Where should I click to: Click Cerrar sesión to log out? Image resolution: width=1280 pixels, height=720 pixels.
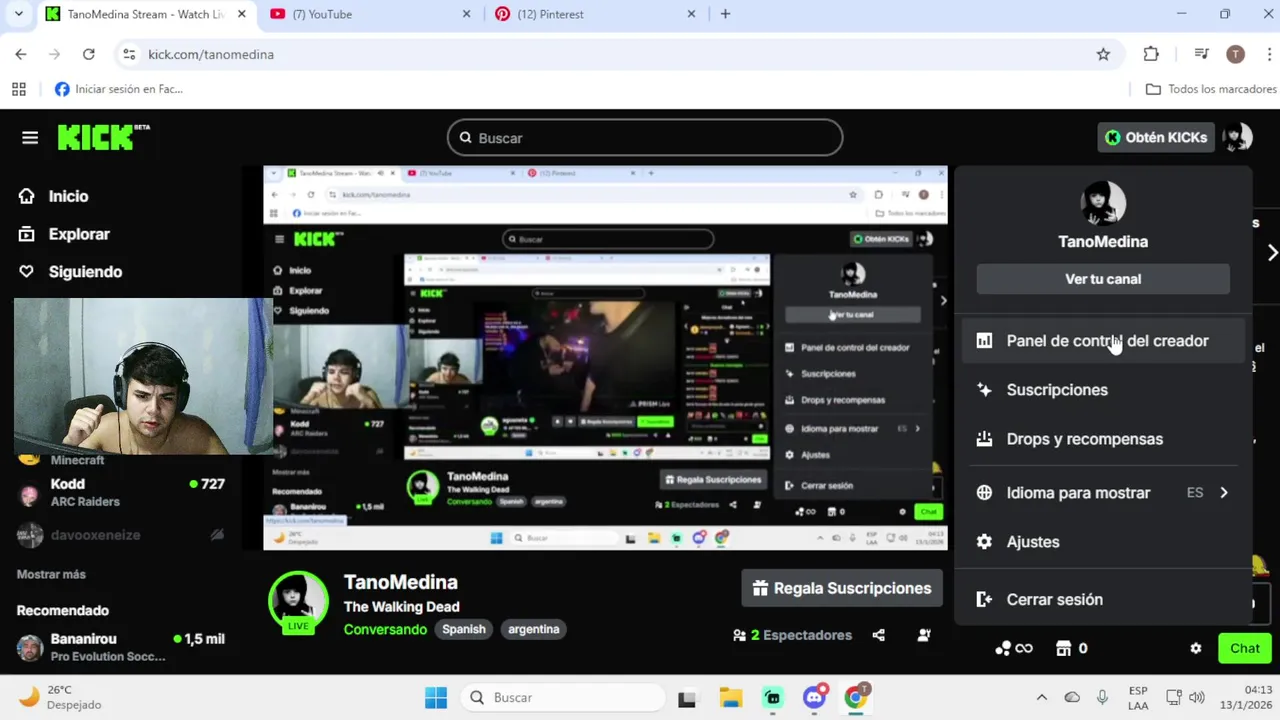pyautogui.click(x=1103, y=600)
